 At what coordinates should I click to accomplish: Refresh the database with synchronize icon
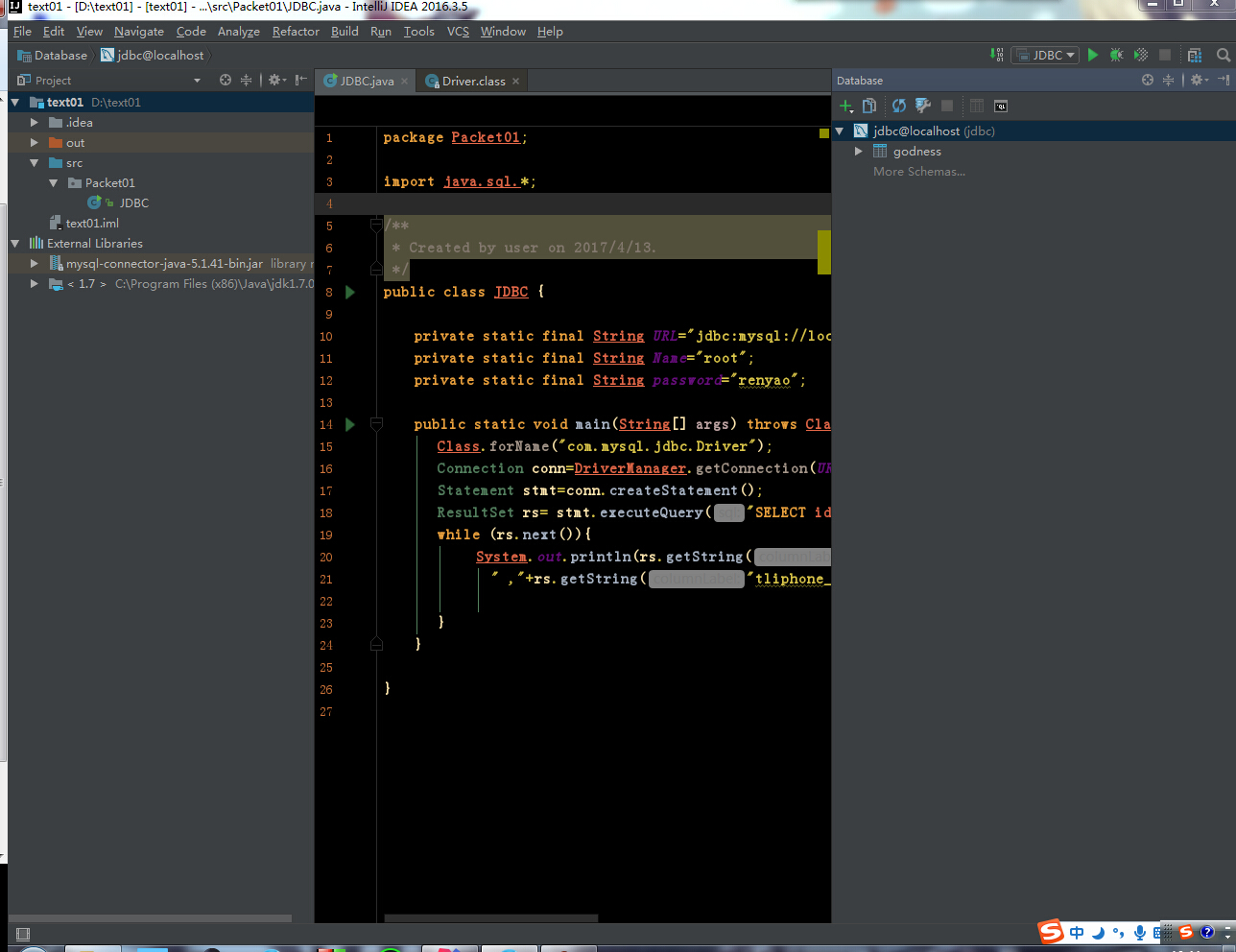[x=899, y=107]
